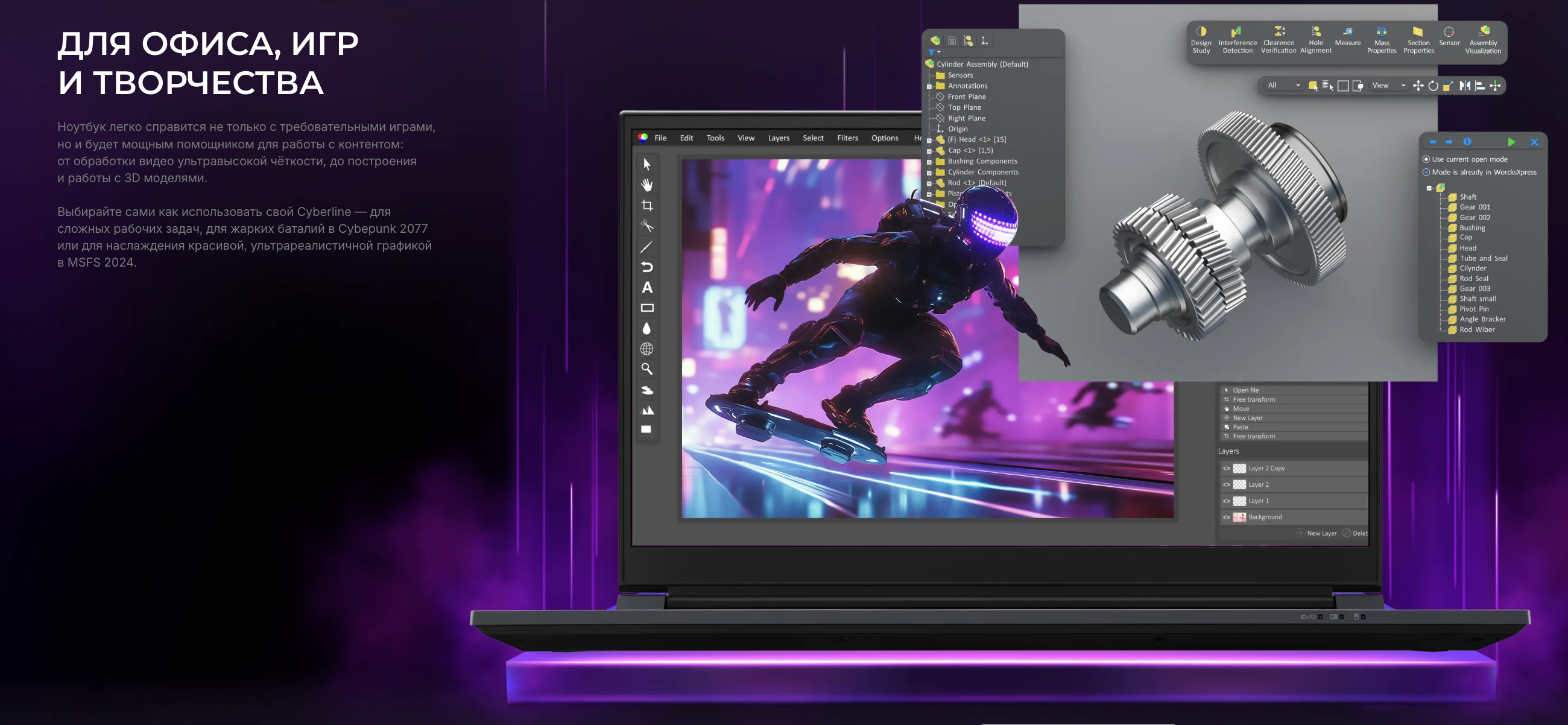The width and height of the screenshot is (1568, 725).
Task: Open the Filters menu
Action: pos(847,138)
